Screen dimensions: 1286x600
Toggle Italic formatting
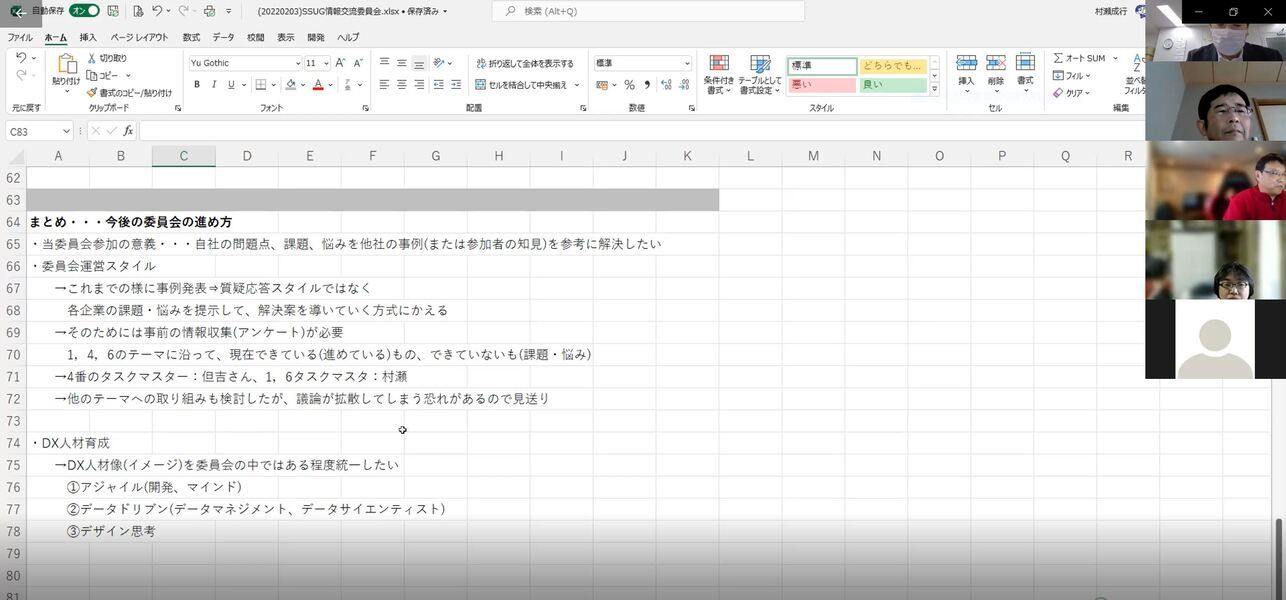pyautogui.click(x=214, y=85)
